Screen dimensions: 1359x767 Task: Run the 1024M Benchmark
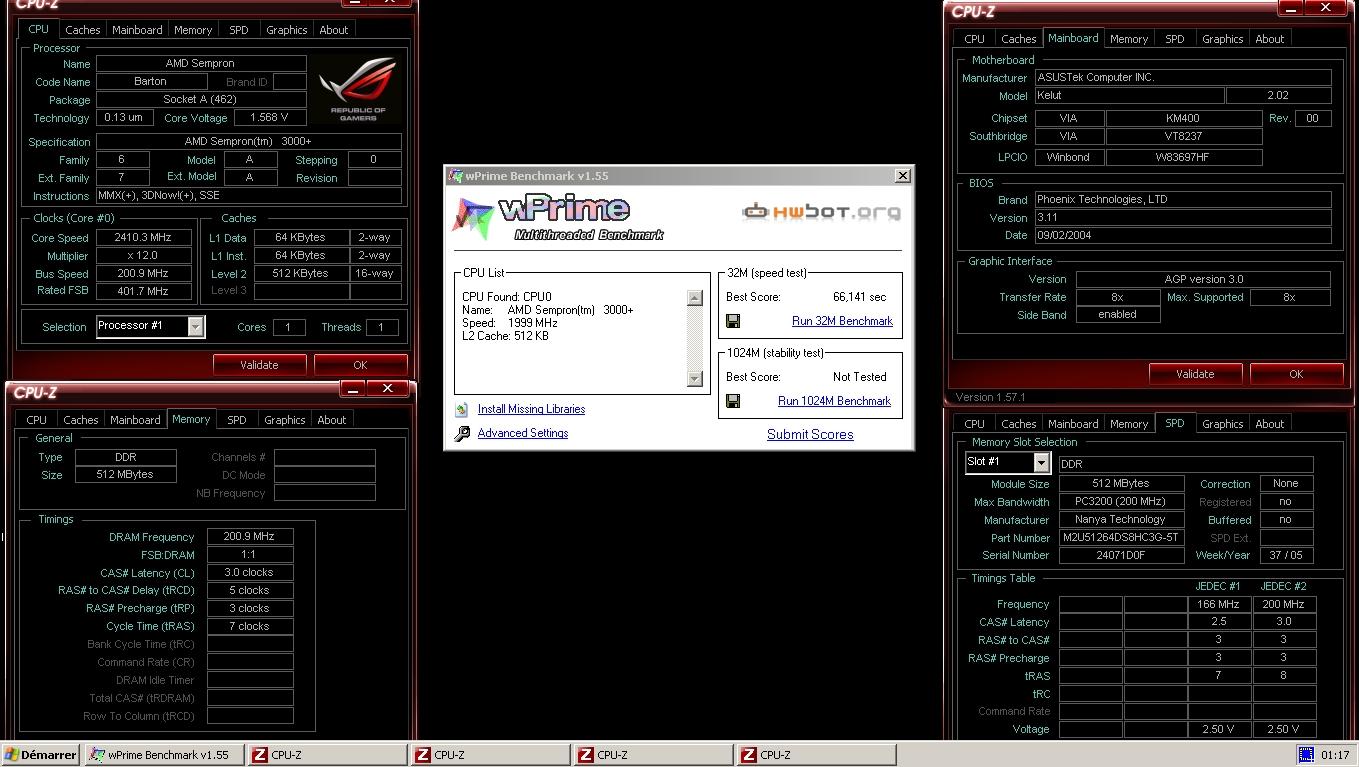click(x=834, y=401)
